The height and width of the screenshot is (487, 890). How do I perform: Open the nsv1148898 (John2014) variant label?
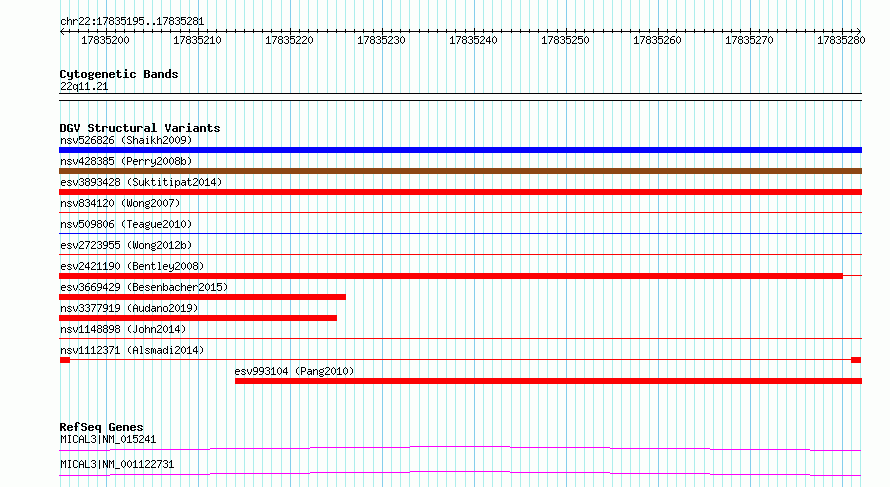coord(123,329)
